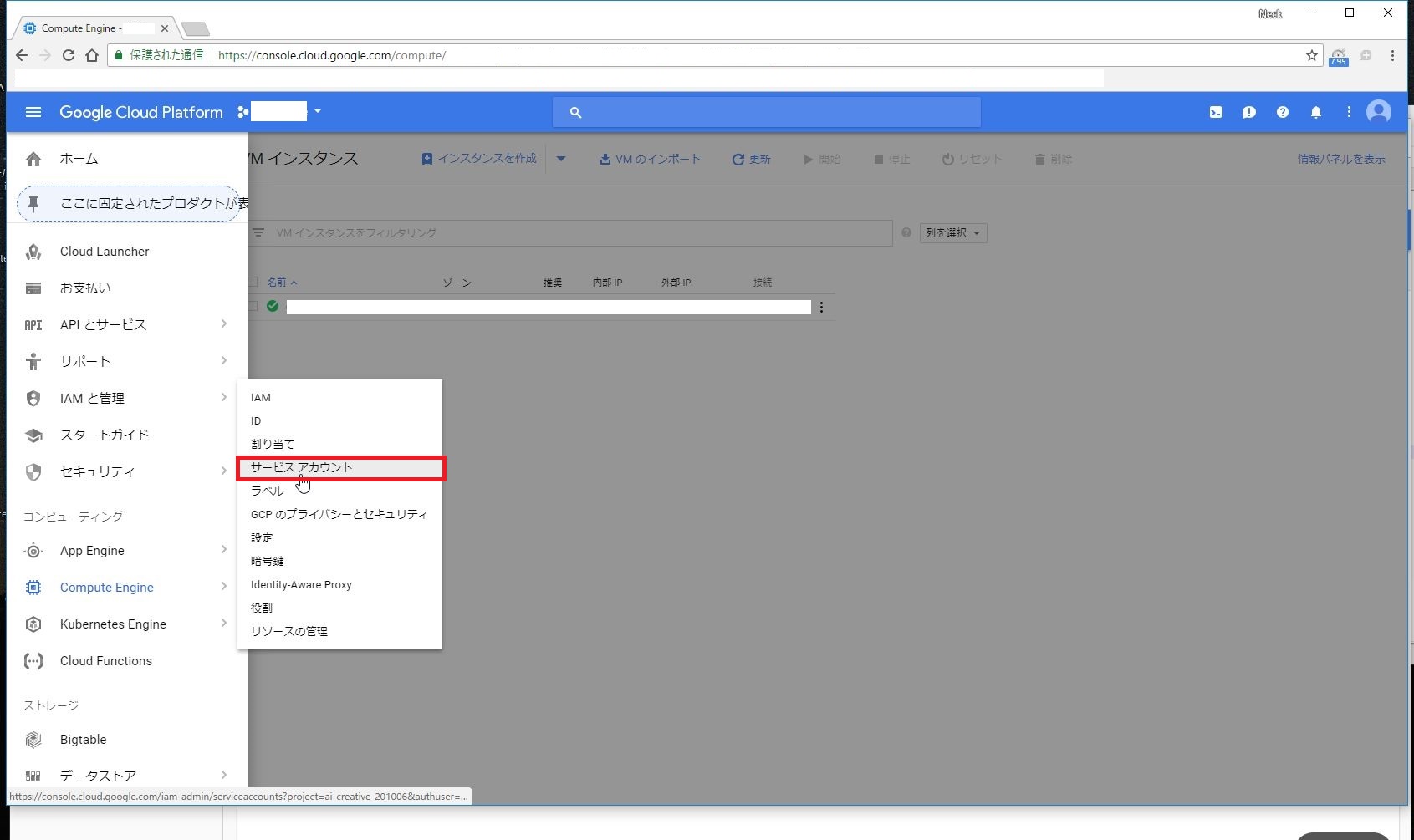The image size is (1414, 840).
Task: Click the Google Cloud Platform logo text
Action: (x=141, y=112)
